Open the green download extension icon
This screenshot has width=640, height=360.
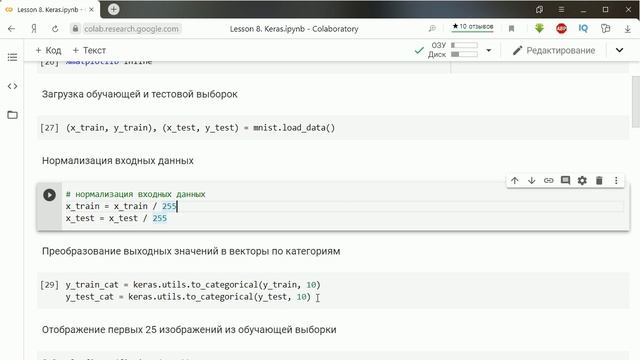[x=540, y=28]
